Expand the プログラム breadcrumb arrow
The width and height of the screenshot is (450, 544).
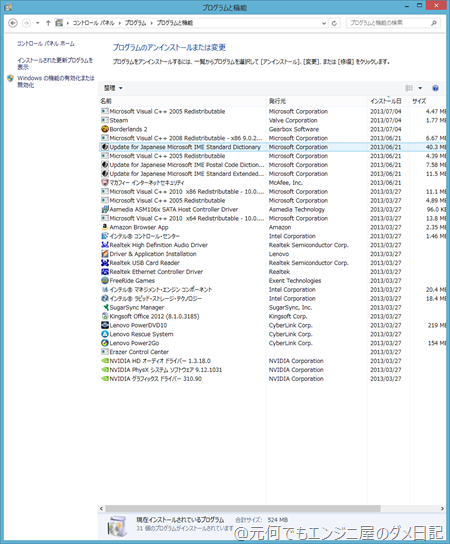[152, 23]
